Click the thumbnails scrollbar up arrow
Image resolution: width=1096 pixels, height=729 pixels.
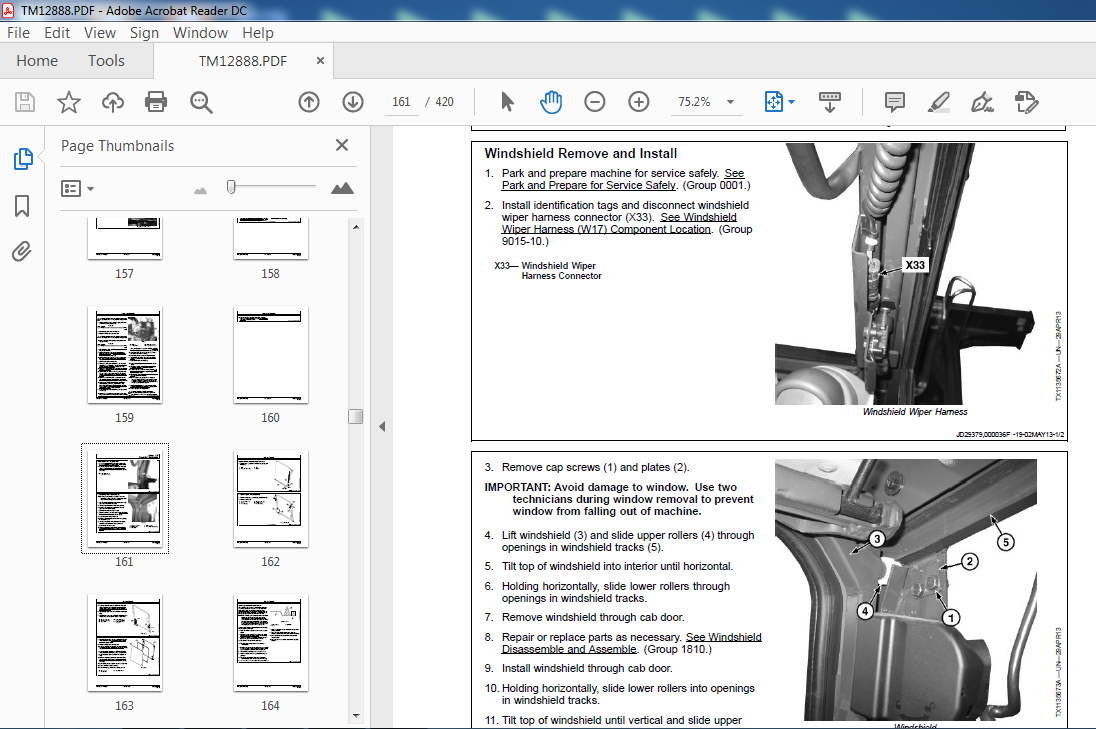(356, 227)
